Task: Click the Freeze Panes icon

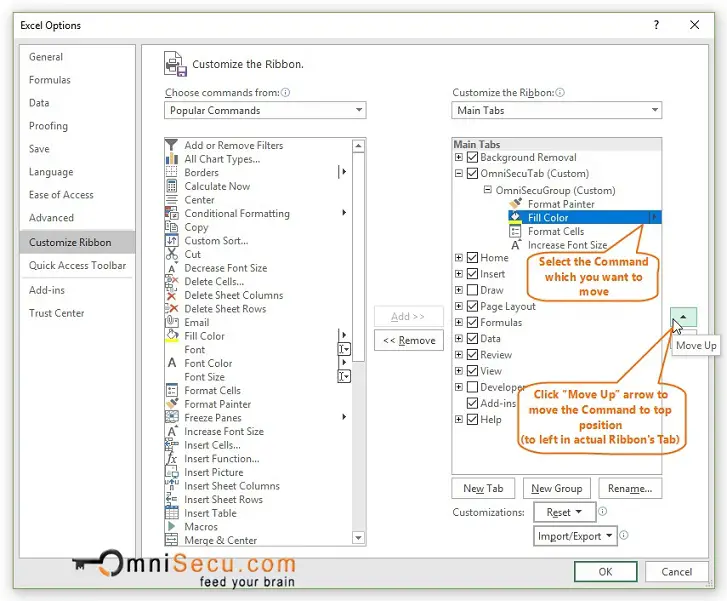Action: pyautogui.click(x=172, y=417)
